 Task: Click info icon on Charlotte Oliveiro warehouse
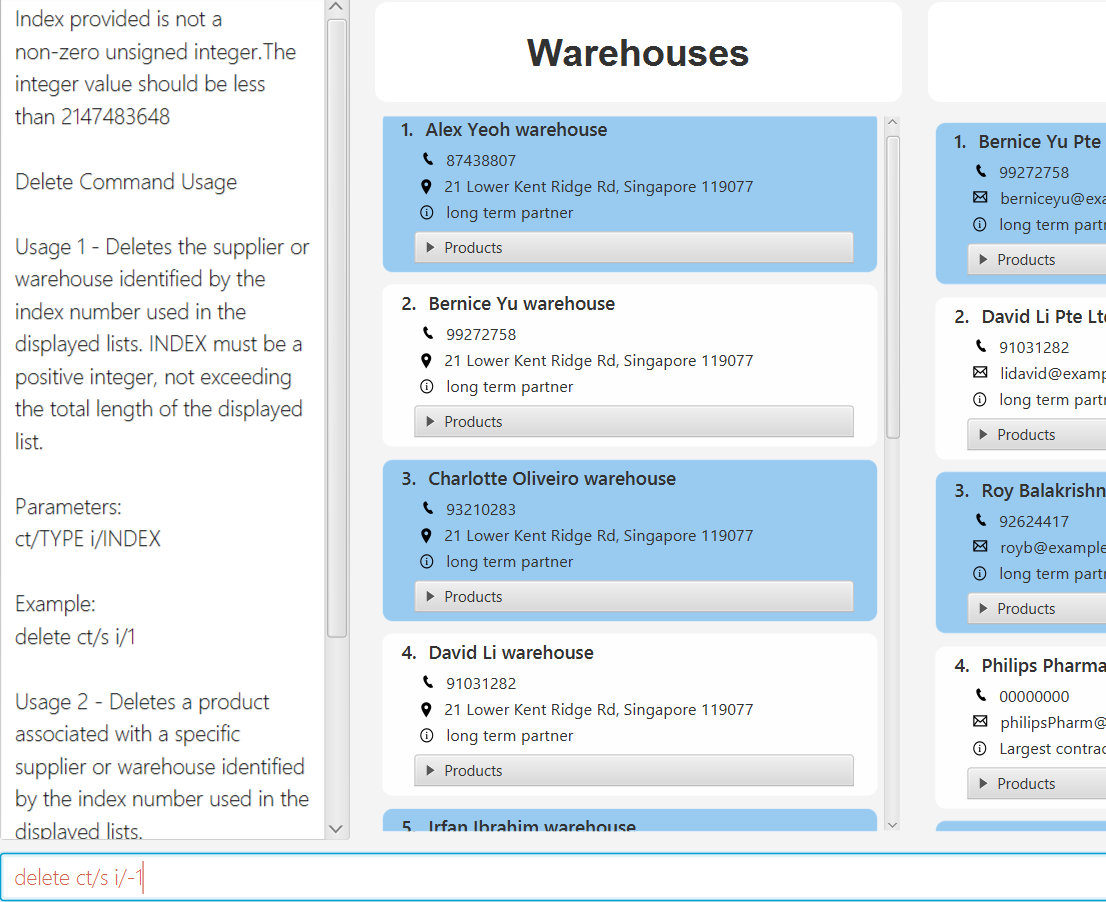coord(427,561)
